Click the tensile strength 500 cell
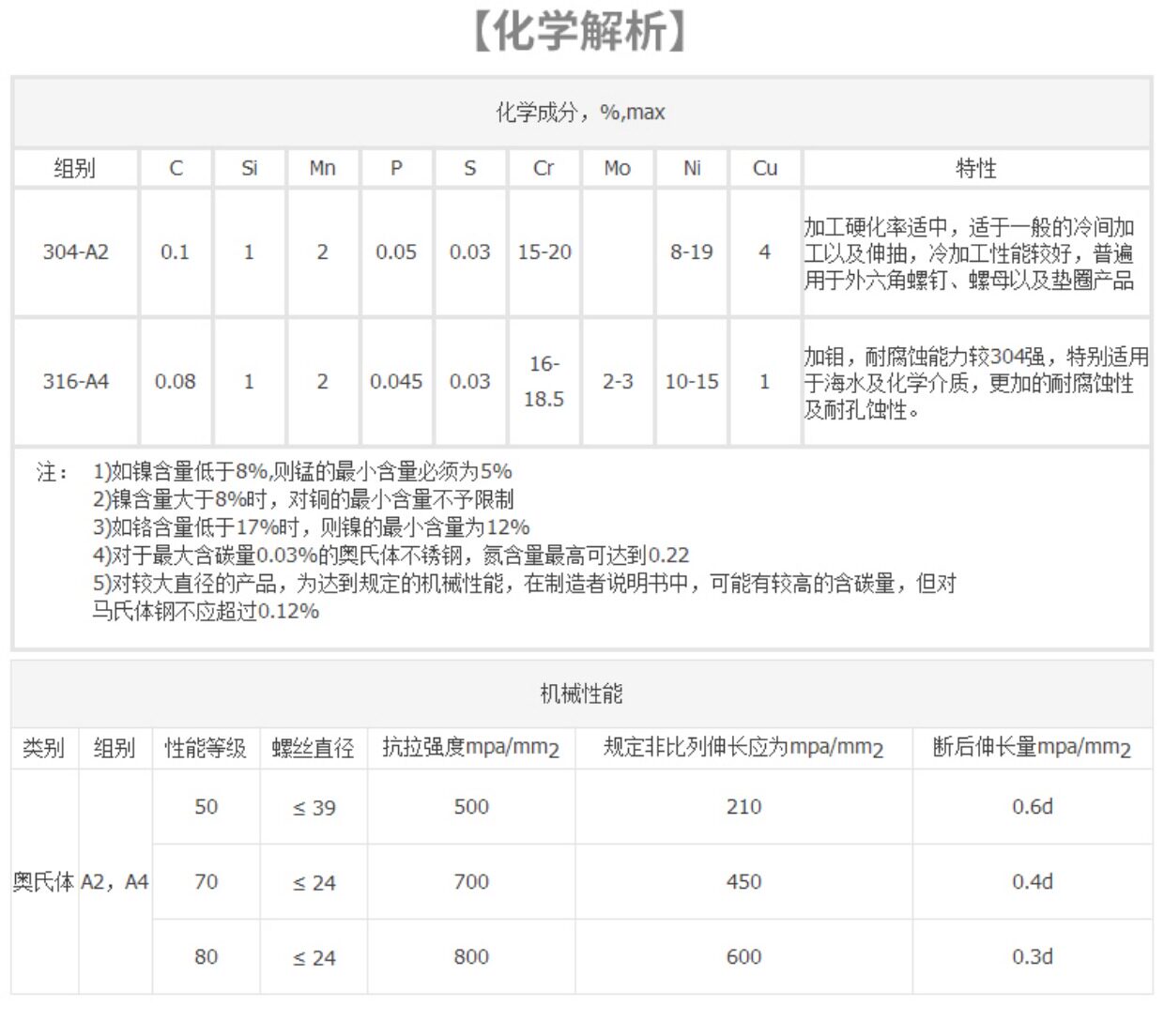Image resolution: width=1164 pixels, height=1036 pixels. click(x=471, y=807)
